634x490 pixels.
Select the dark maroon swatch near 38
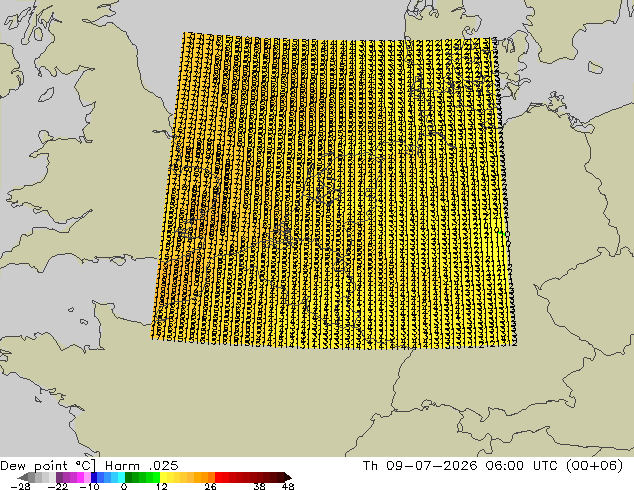260,477
